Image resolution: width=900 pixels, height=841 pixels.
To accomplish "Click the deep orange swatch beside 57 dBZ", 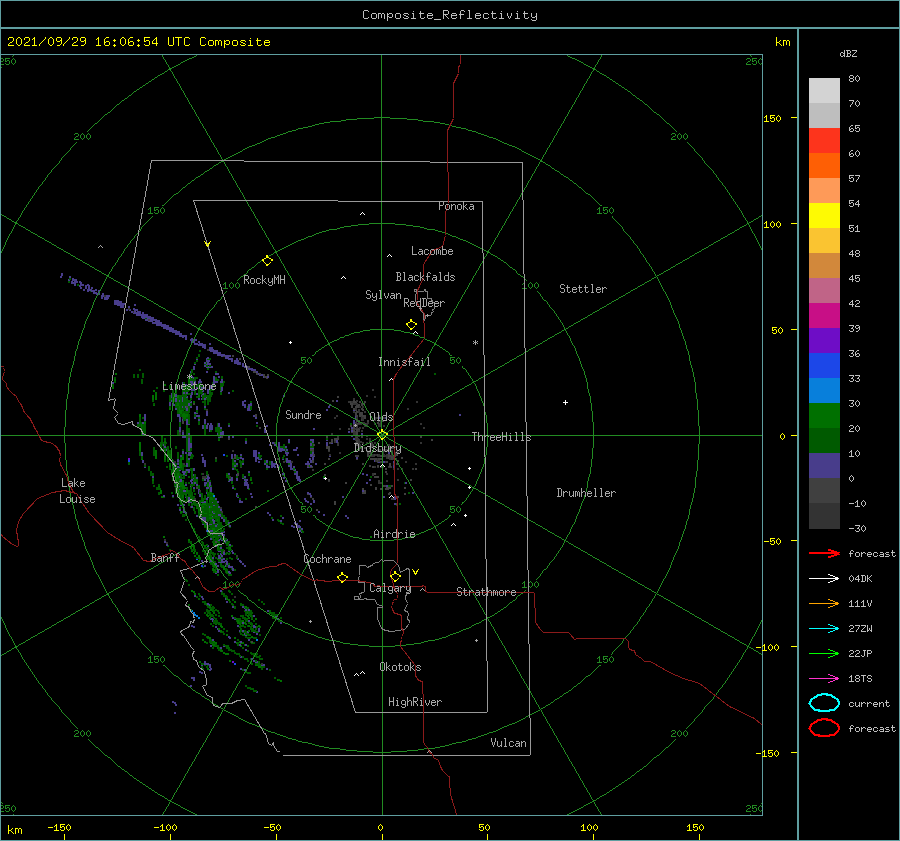I will 824,165.
